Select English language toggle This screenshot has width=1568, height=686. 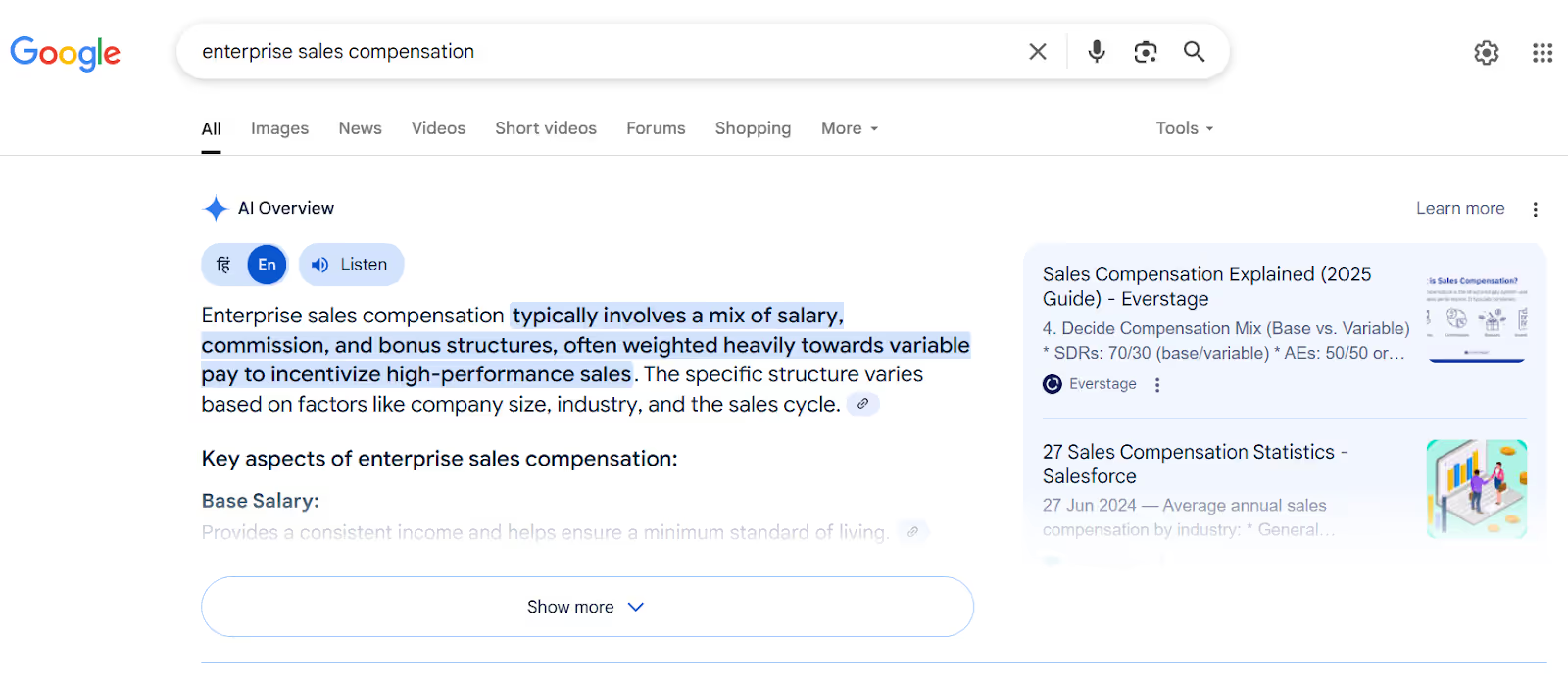point(267,265)
